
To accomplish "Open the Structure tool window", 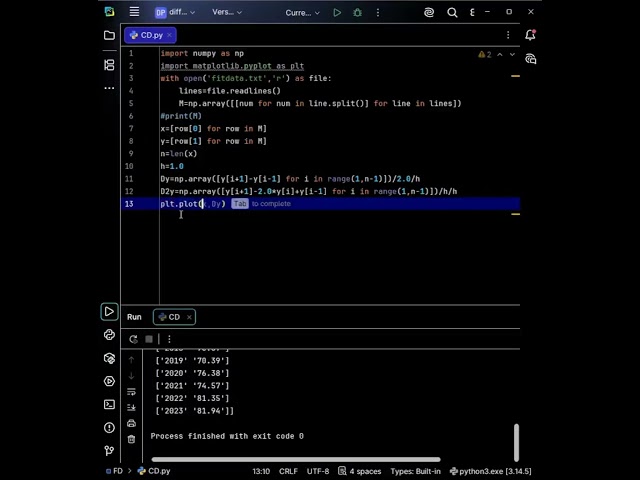I will click(109, 65).
